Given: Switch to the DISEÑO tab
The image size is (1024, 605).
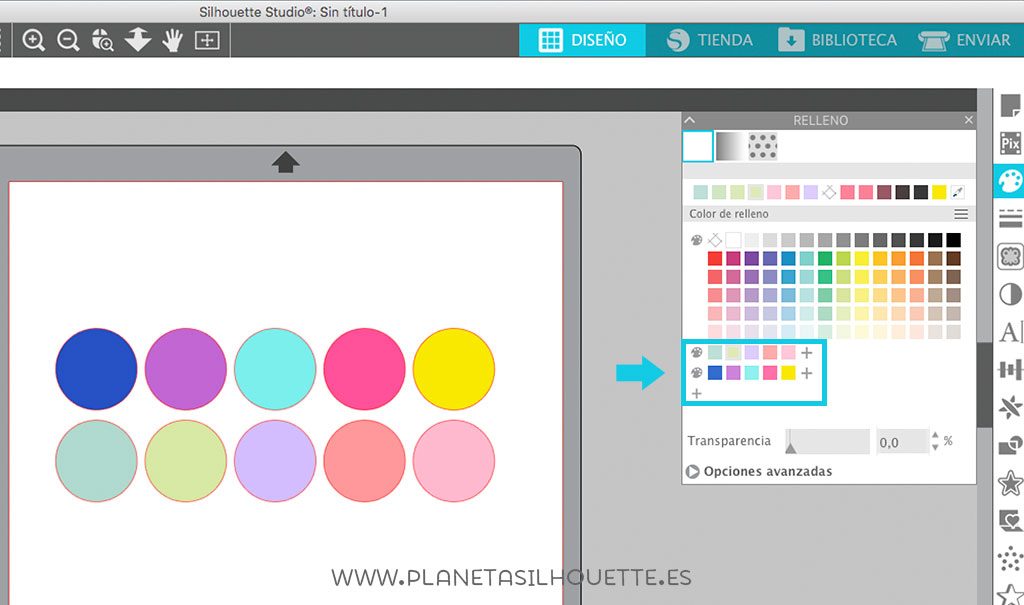Looking at the screenshot, I should [x=583, y=40].
